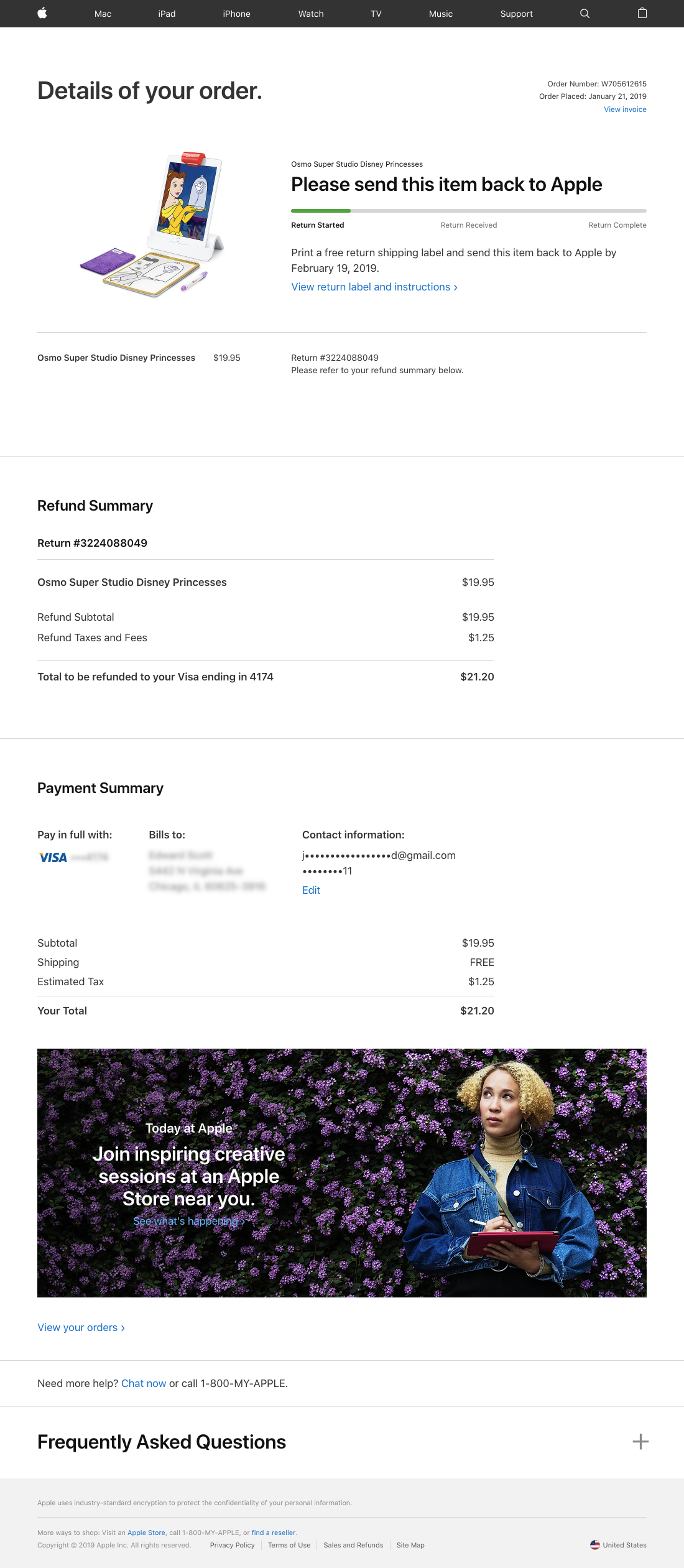Click the View invoice link
Viewport: 684px width, 1568px height.
625,109
